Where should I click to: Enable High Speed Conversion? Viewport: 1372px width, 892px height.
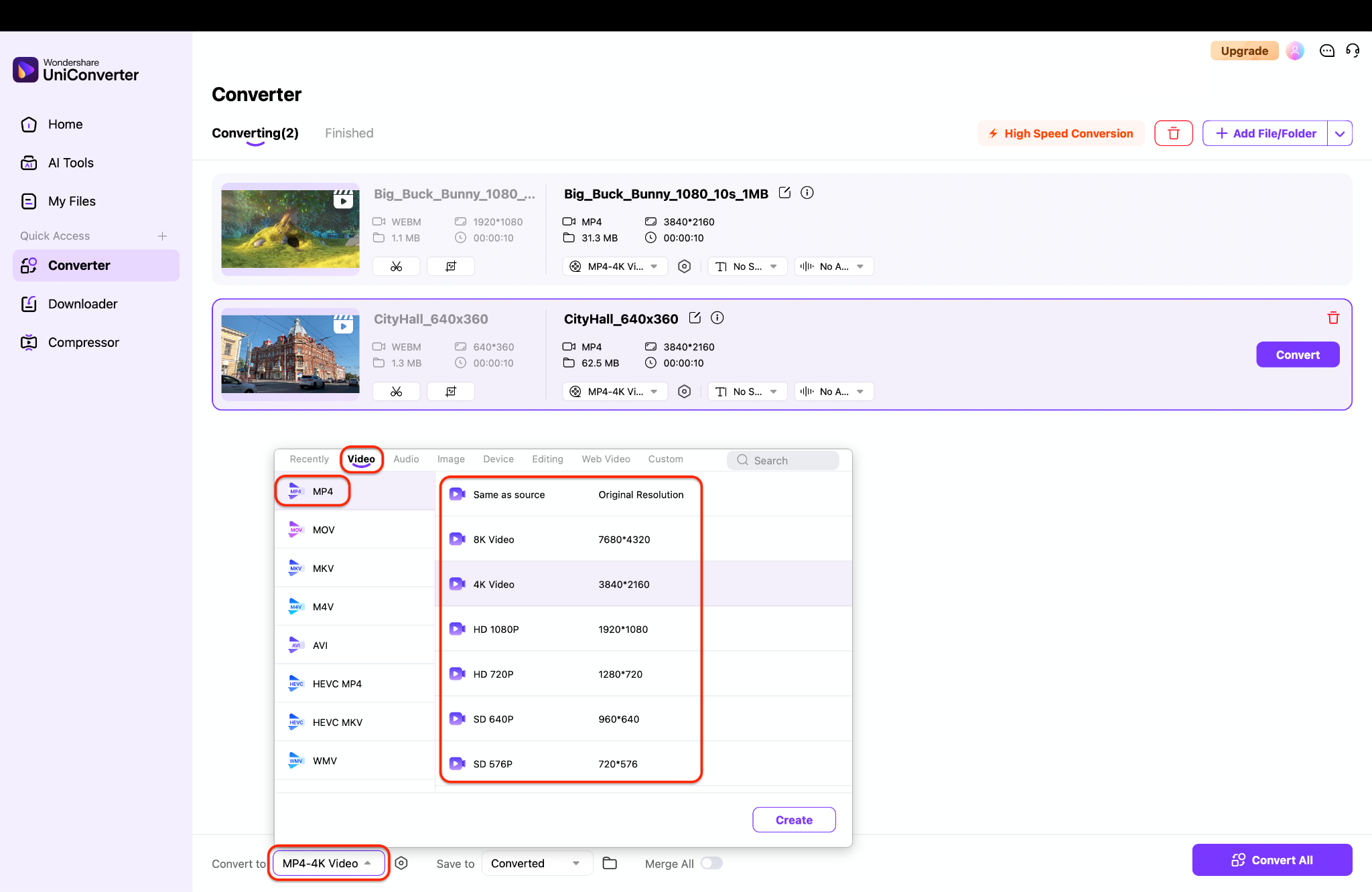pyautogui.click(x=1061, y=133)
